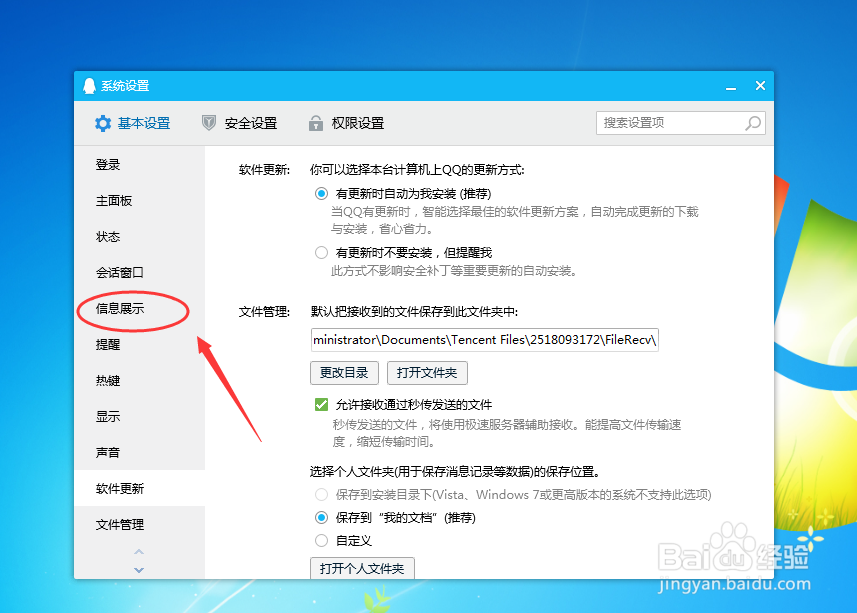Viewport: 857px width, 613px height.
Task: Click the shield icon beside 安全设置
Action: [208, 123]
